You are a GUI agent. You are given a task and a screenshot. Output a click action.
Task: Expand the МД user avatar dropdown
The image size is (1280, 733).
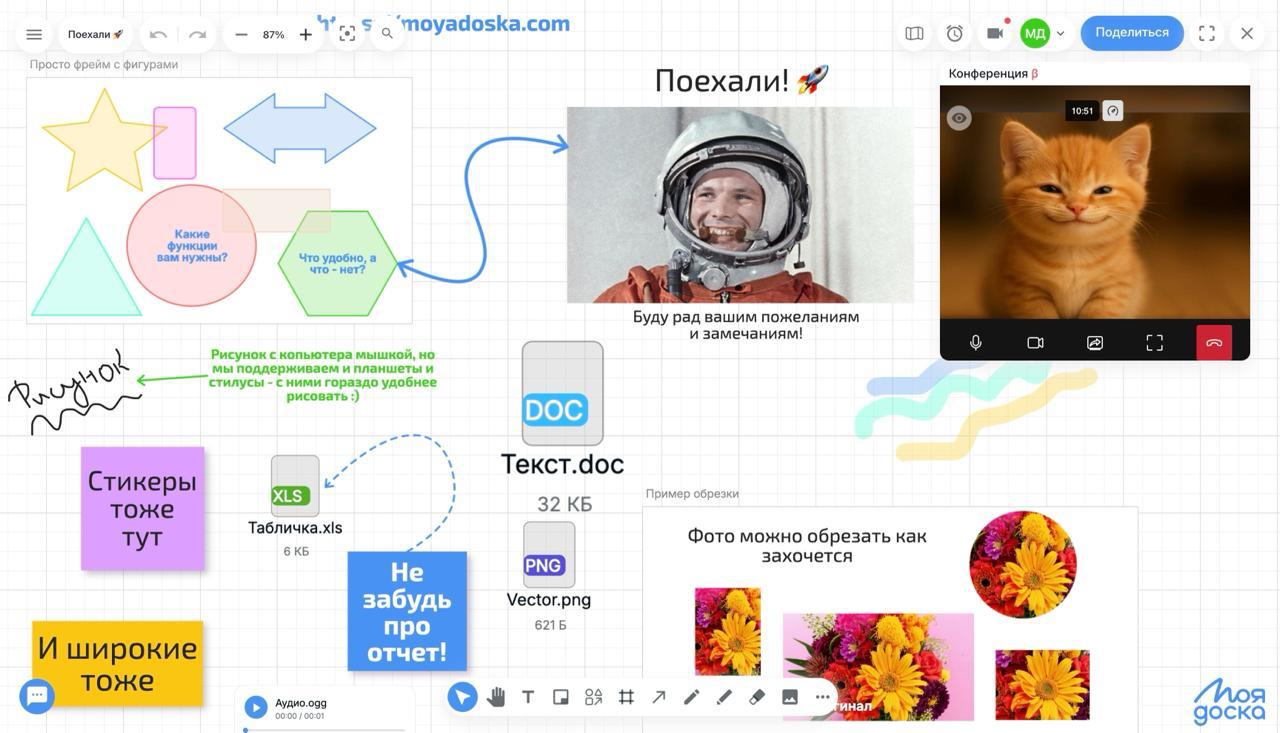point(1060,33)
